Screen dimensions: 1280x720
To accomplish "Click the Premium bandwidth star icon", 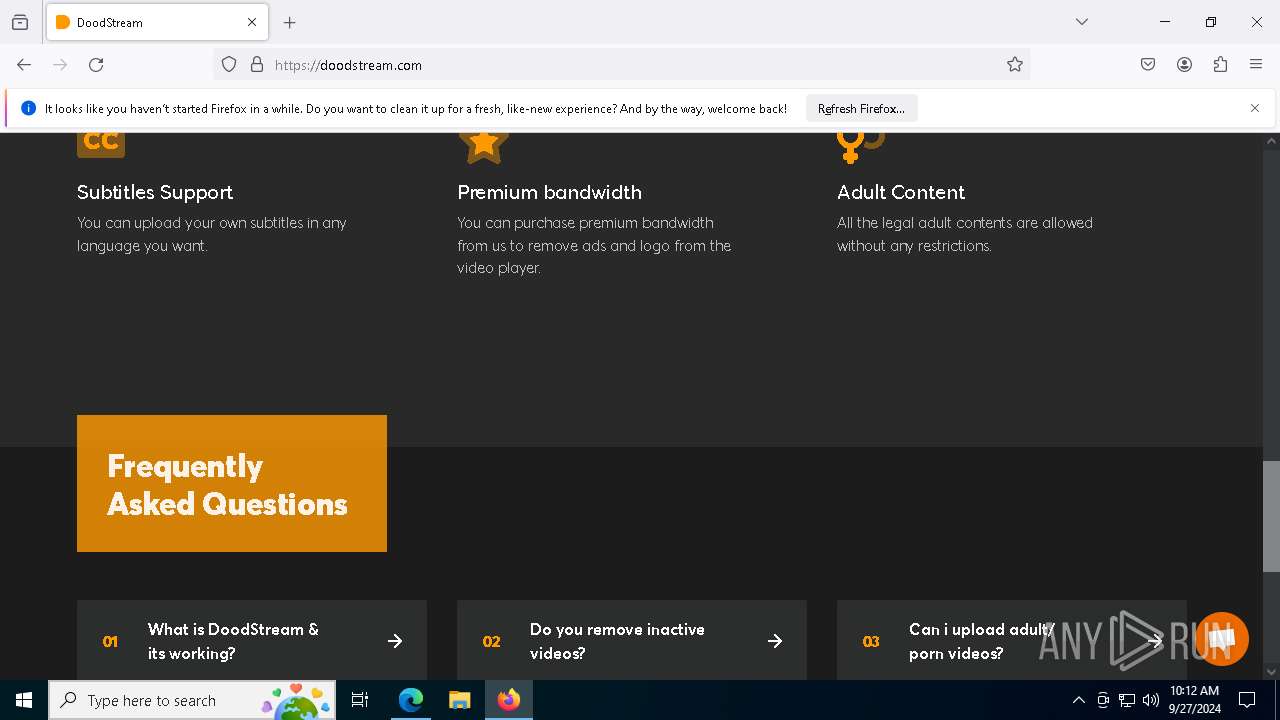I will 484,146.
